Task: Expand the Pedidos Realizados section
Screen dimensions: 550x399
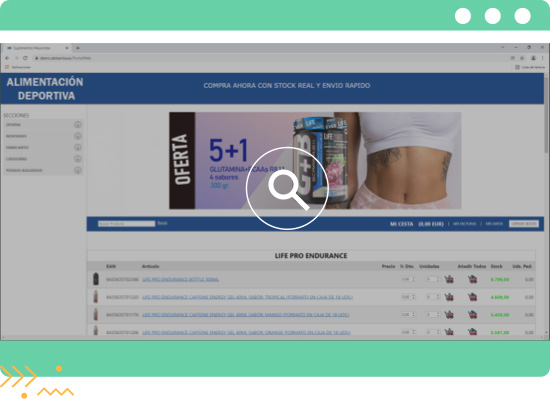Action: coord(78,170)
